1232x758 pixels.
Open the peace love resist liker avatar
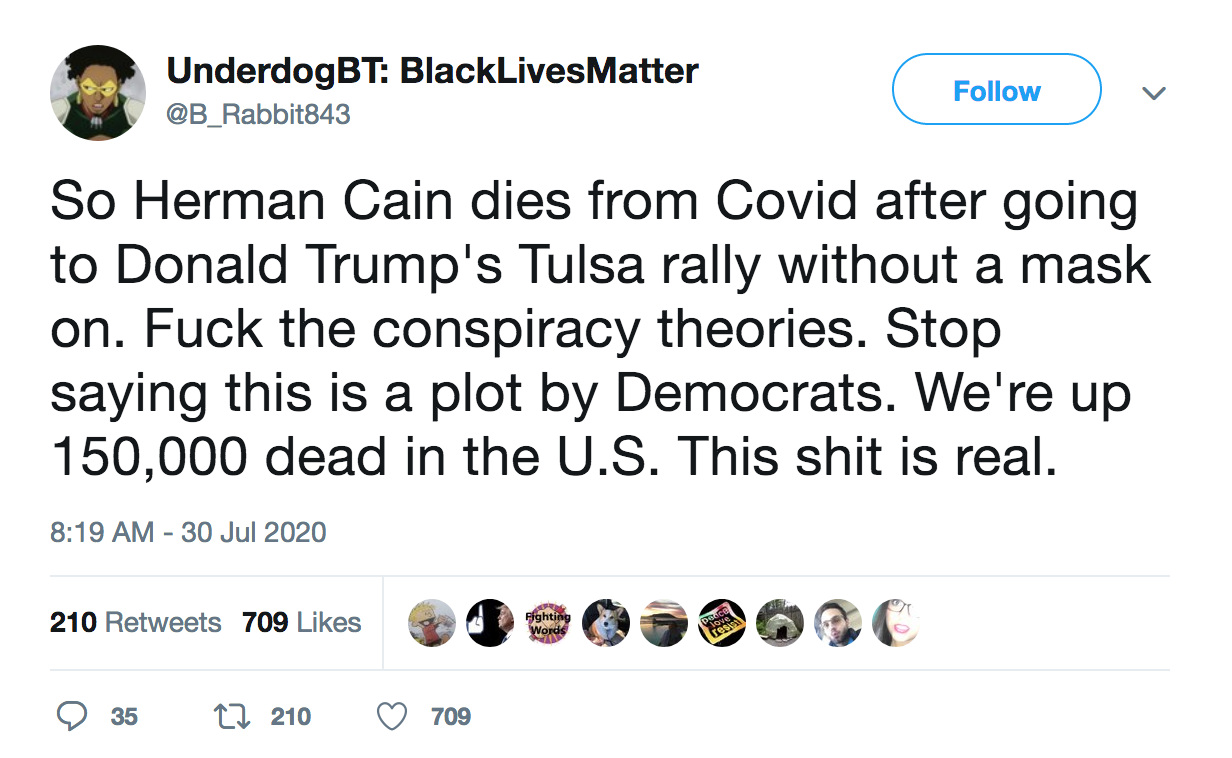[721, 623]
